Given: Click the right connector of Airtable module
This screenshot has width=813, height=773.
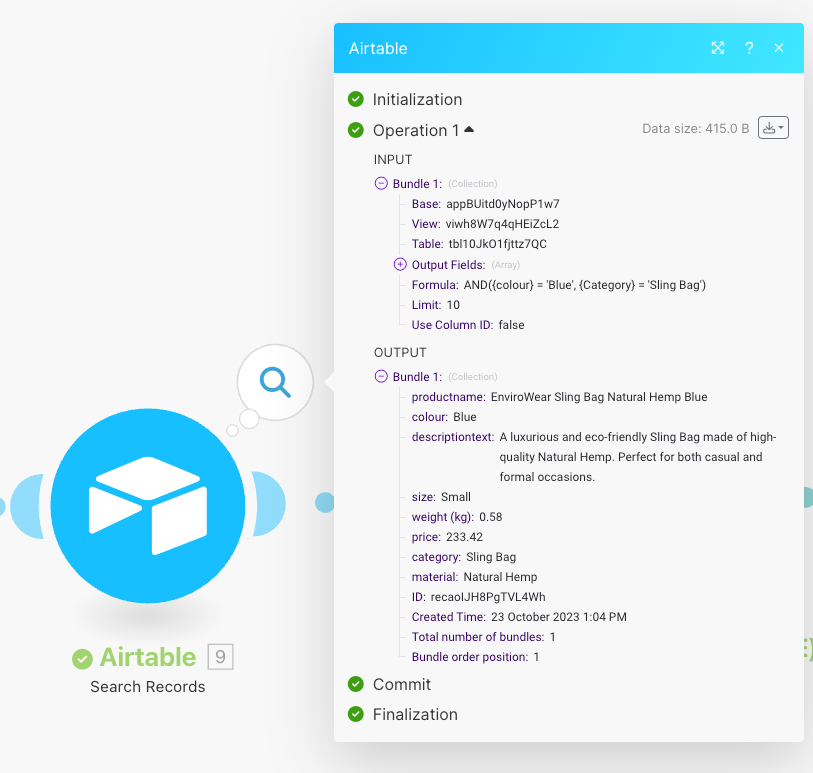Looking at the screenshot, I should pyautogui.click(x=270, y=504).
